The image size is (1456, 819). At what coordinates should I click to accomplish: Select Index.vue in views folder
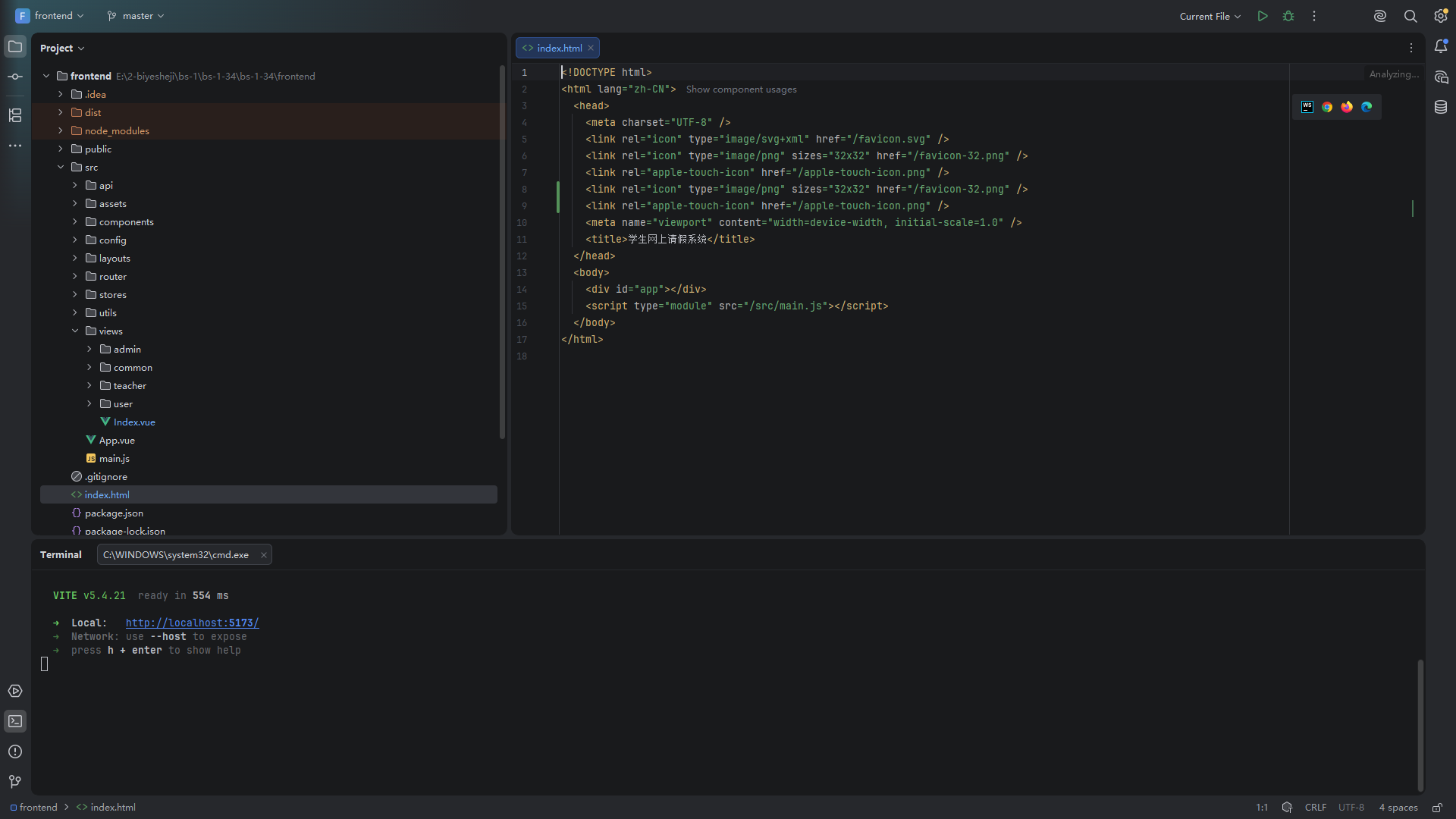[134, 422]
